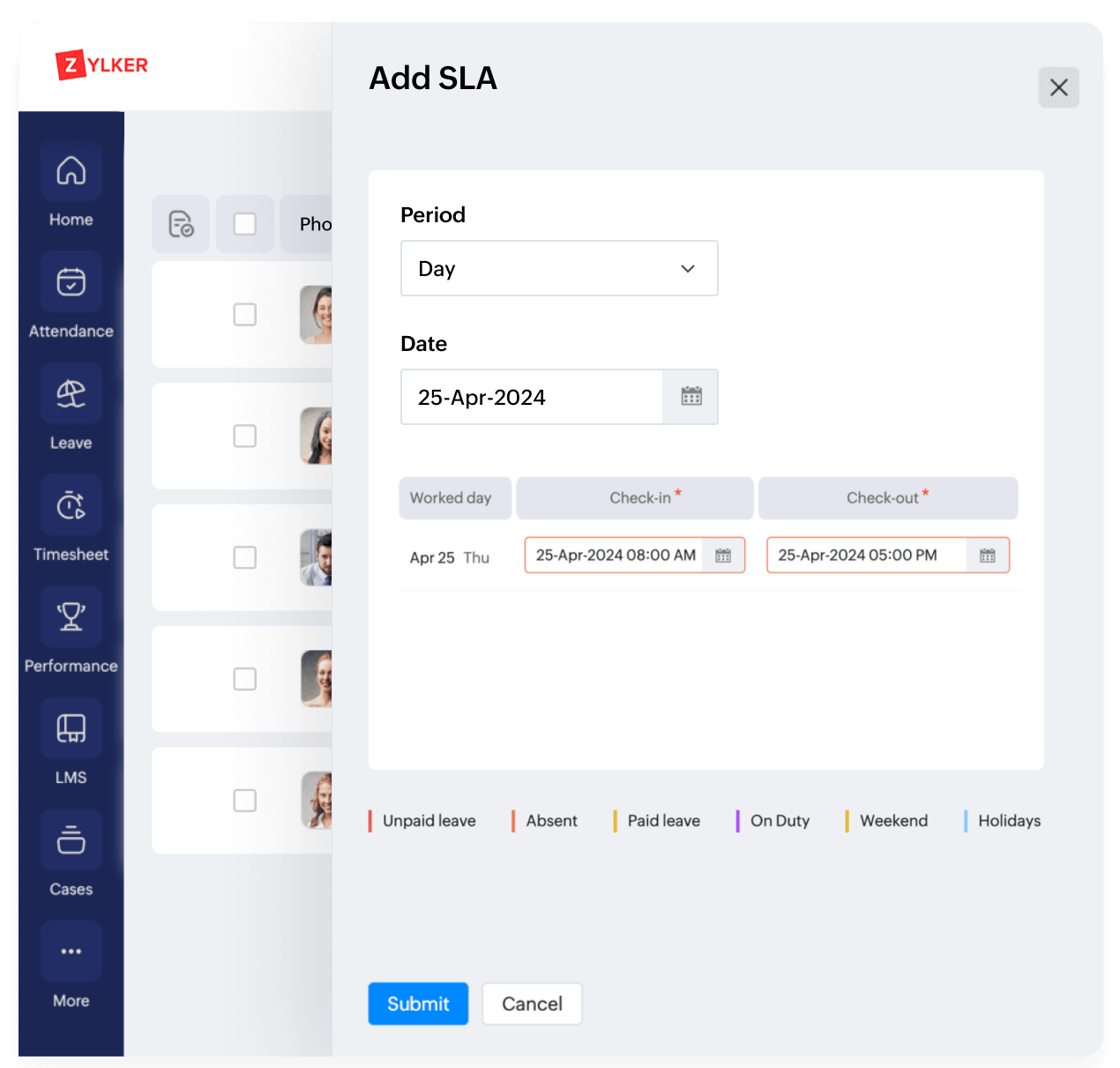Check the fifth employee row checkbox
The width and height of the screenshot is (1120, 1068).
click(245, 801)
